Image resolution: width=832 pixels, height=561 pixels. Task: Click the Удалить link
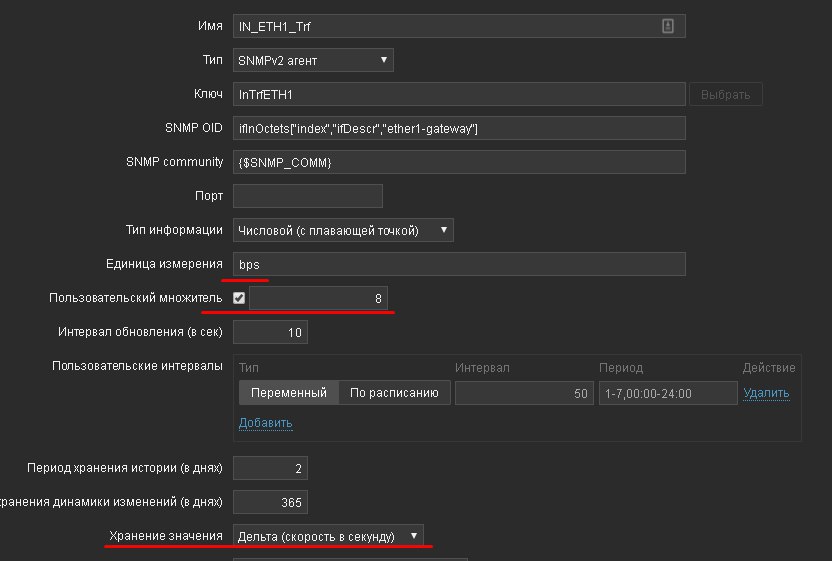pos(766,393)
